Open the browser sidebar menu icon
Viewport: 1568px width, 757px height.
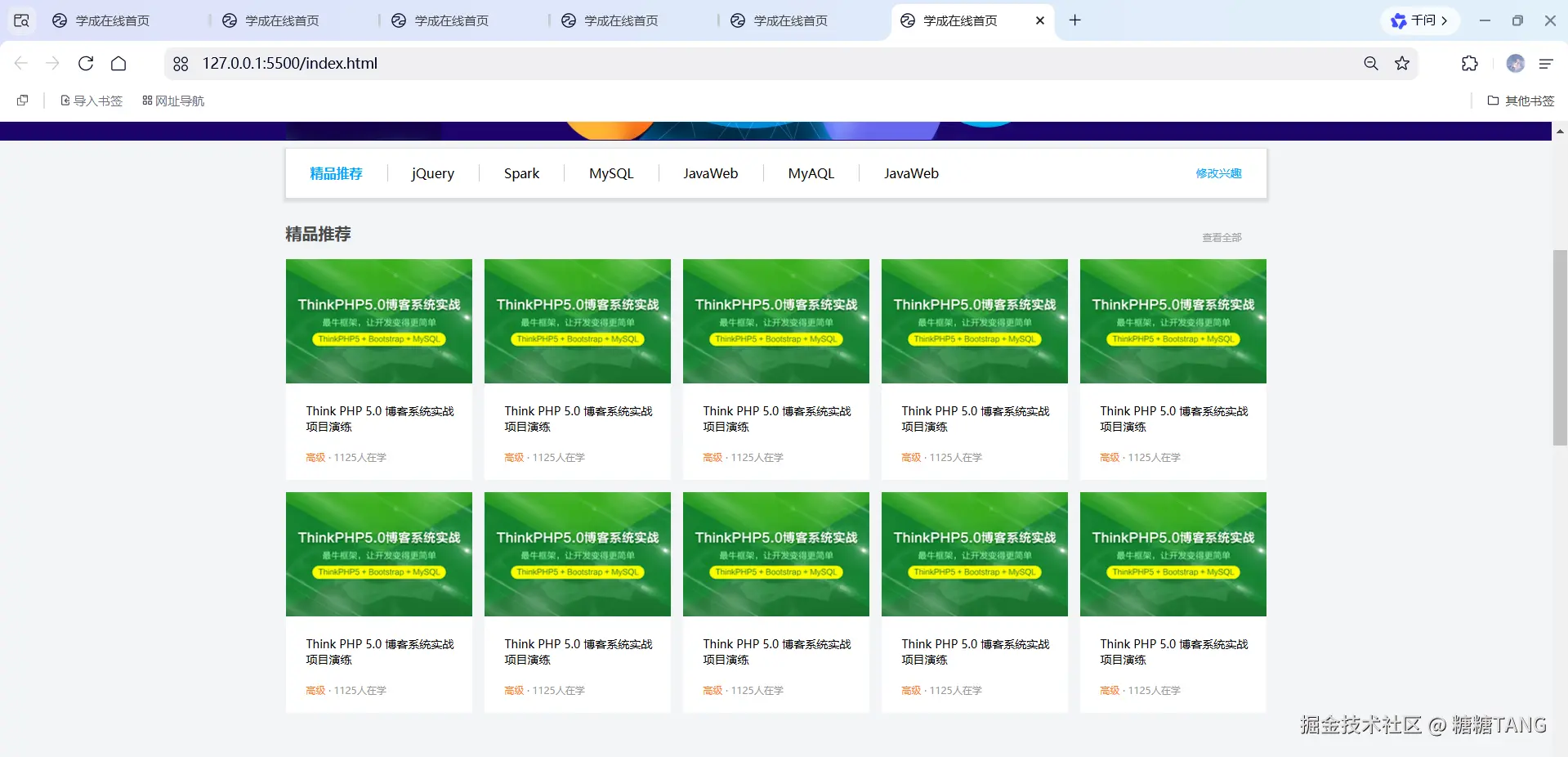(1546, 64)
